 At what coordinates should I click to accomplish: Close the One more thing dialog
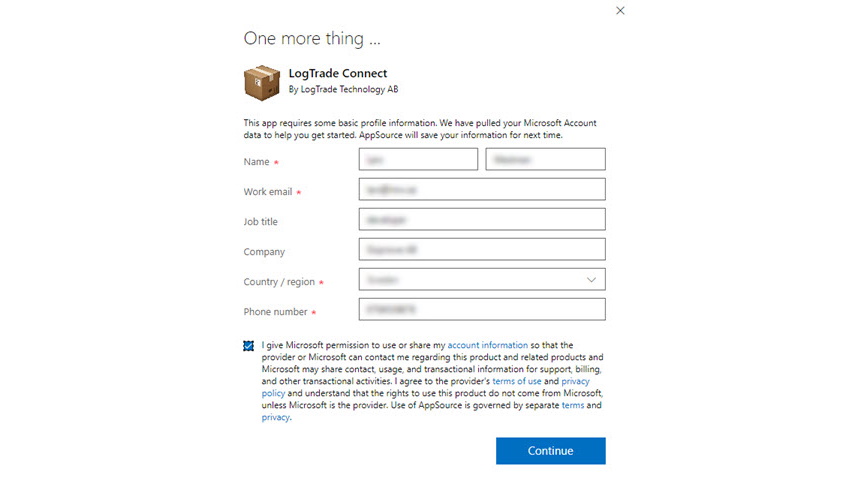click(x=620, y=11)
